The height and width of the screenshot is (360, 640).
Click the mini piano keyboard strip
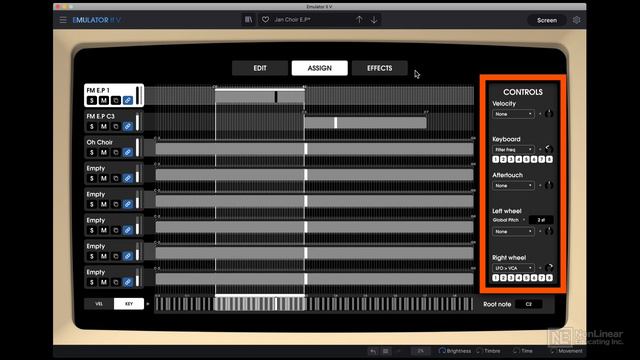(314, 304)
